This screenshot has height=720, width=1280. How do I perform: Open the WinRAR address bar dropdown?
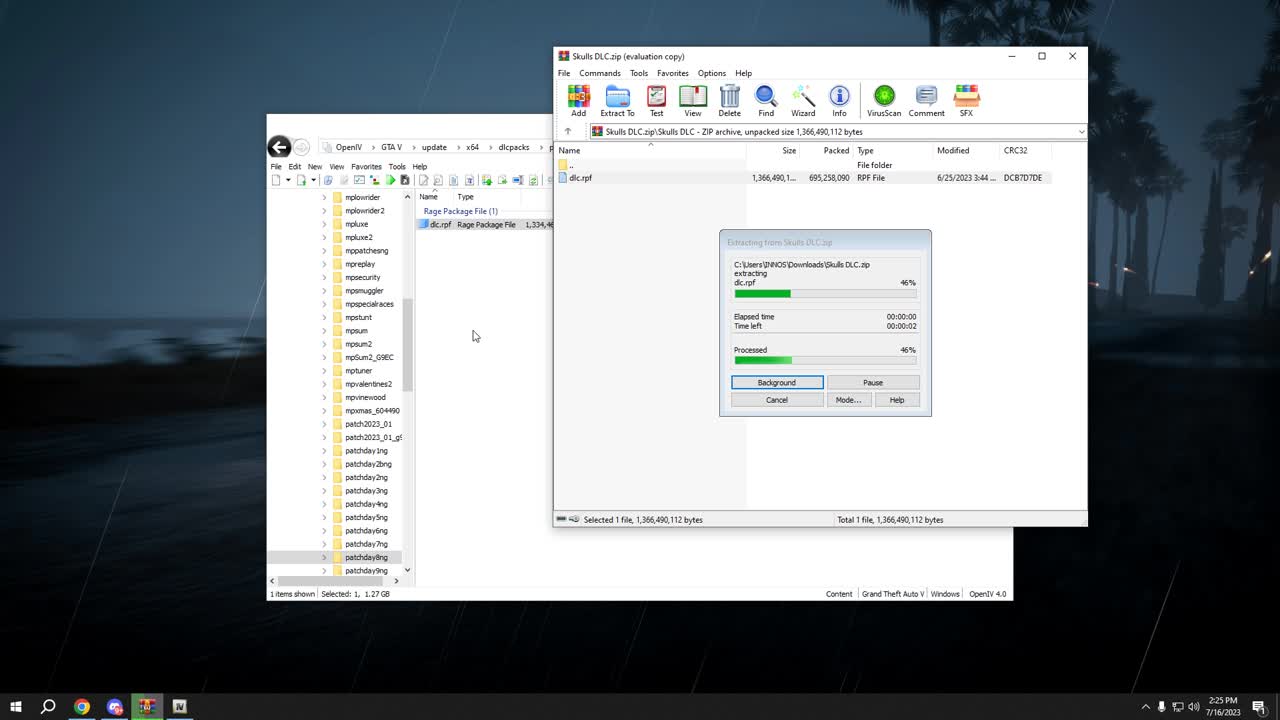(1081, 131)
